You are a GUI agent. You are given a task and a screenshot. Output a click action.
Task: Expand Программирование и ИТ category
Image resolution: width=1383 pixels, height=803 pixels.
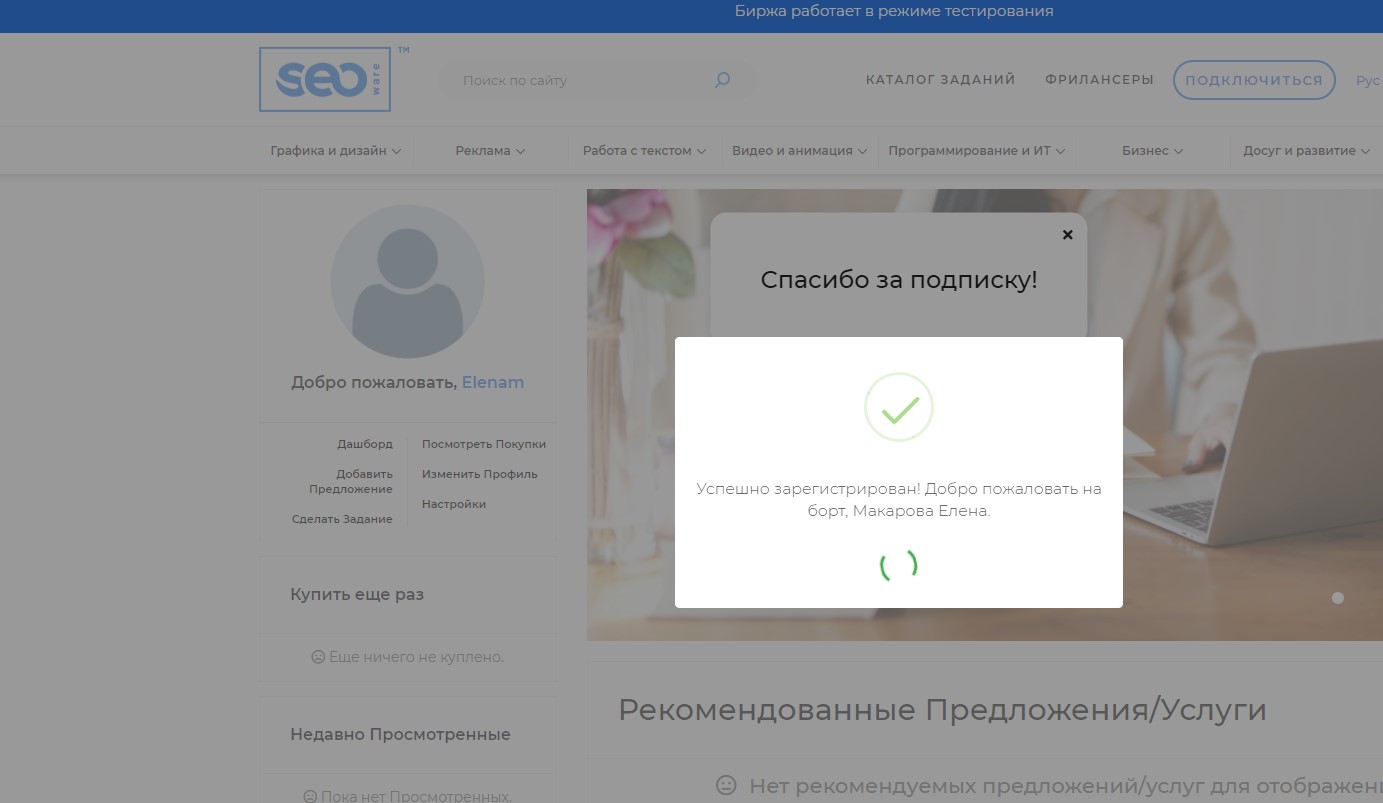coord(976,151)
